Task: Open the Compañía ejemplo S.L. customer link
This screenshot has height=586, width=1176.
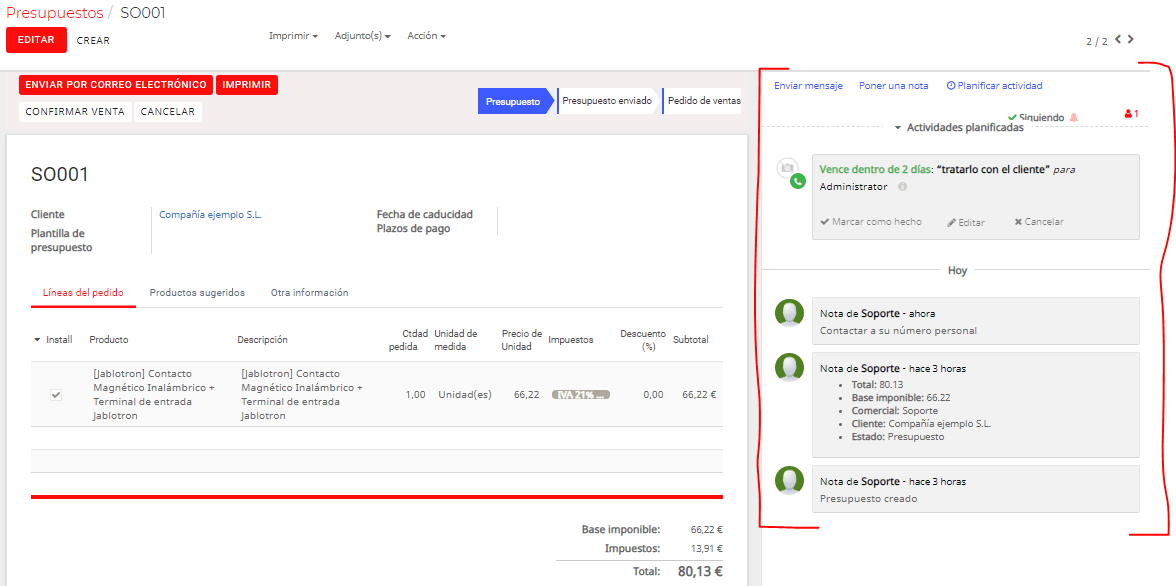Action: pyautogui.click(x=211, y=214)
